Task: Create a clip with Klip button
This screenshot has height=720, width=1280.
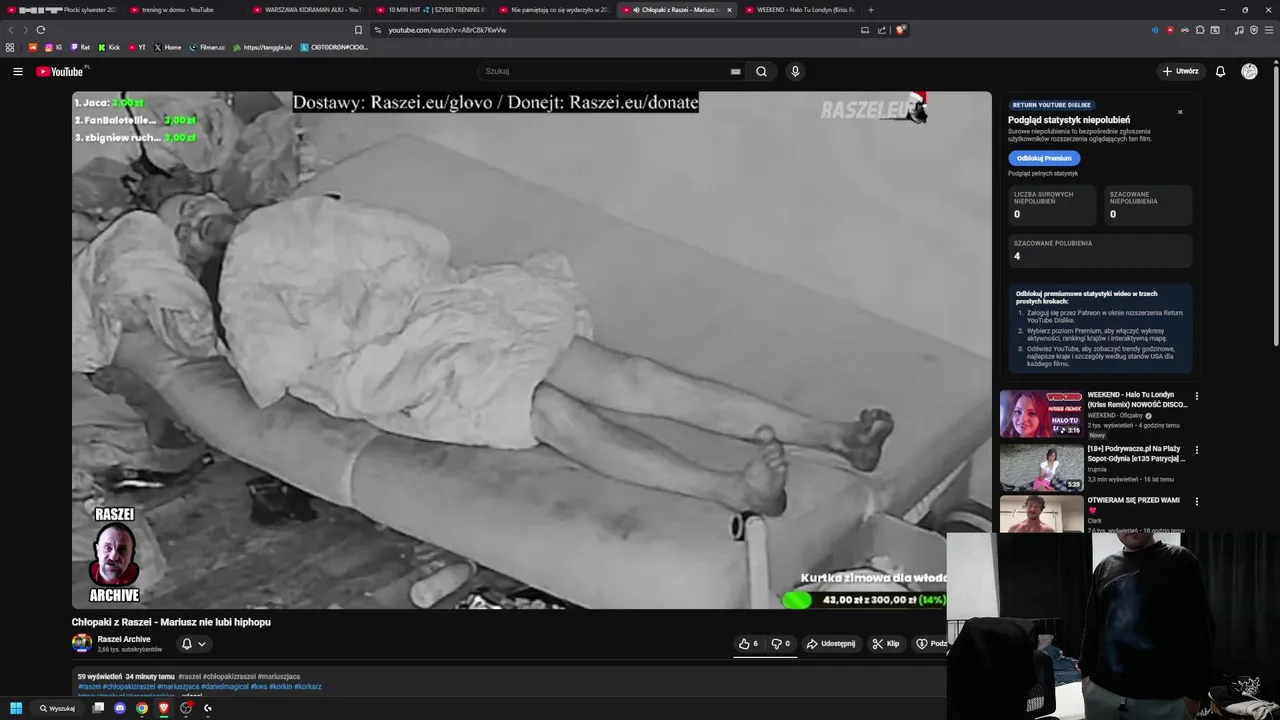Action: point(885,644)
